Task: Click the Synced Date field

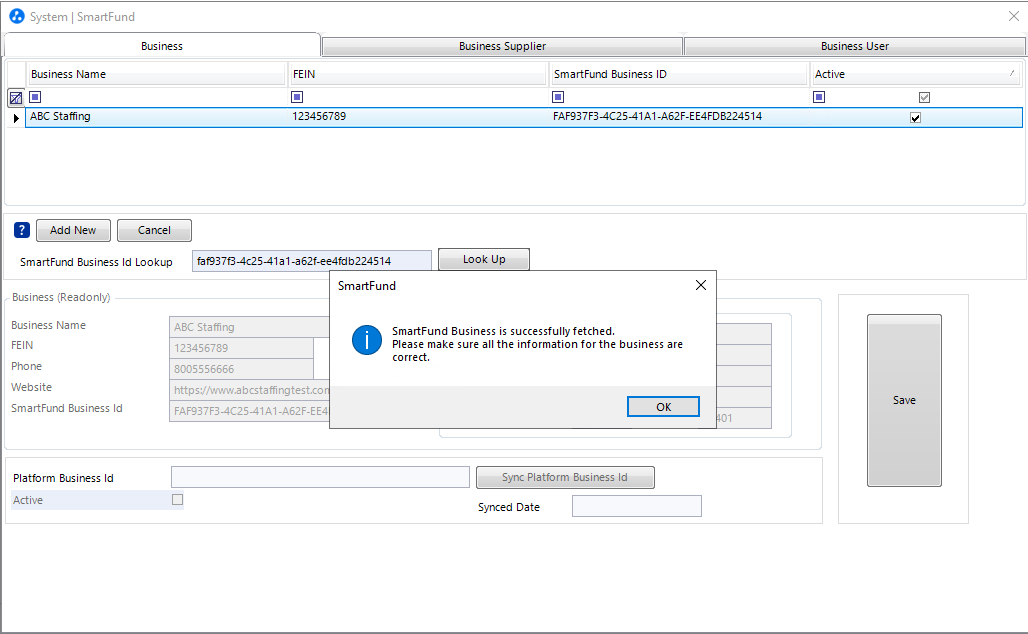Action: point(637,506)
